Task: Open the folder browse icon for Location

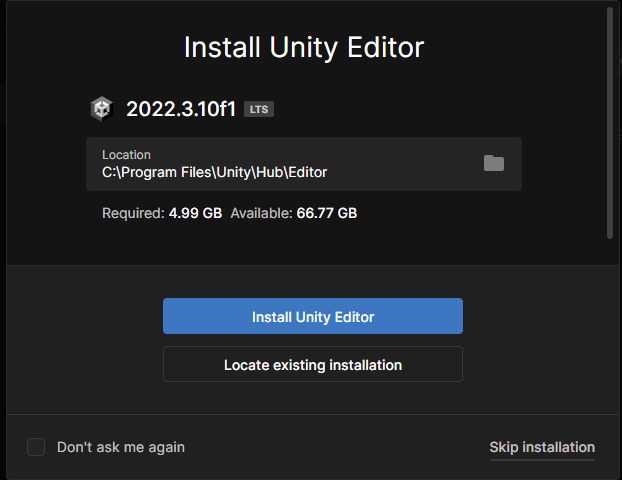Action: pyautogui.click(x=494, y=163)
